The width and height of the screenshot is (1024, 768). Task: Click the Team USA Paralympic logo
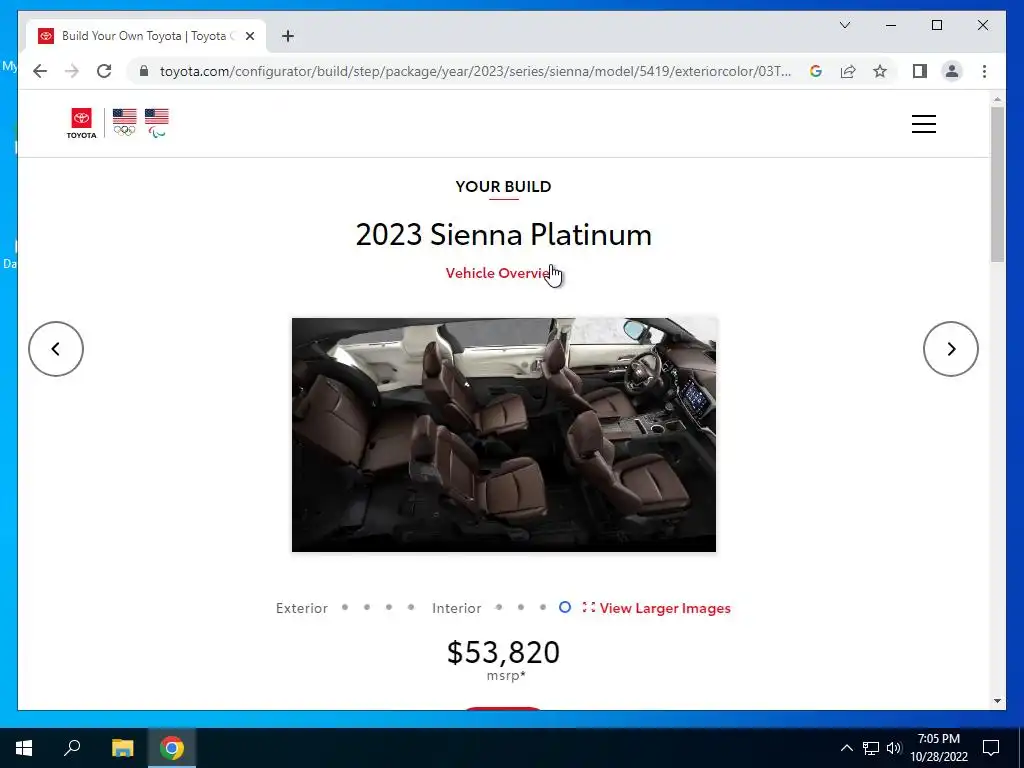coord(157,123)
